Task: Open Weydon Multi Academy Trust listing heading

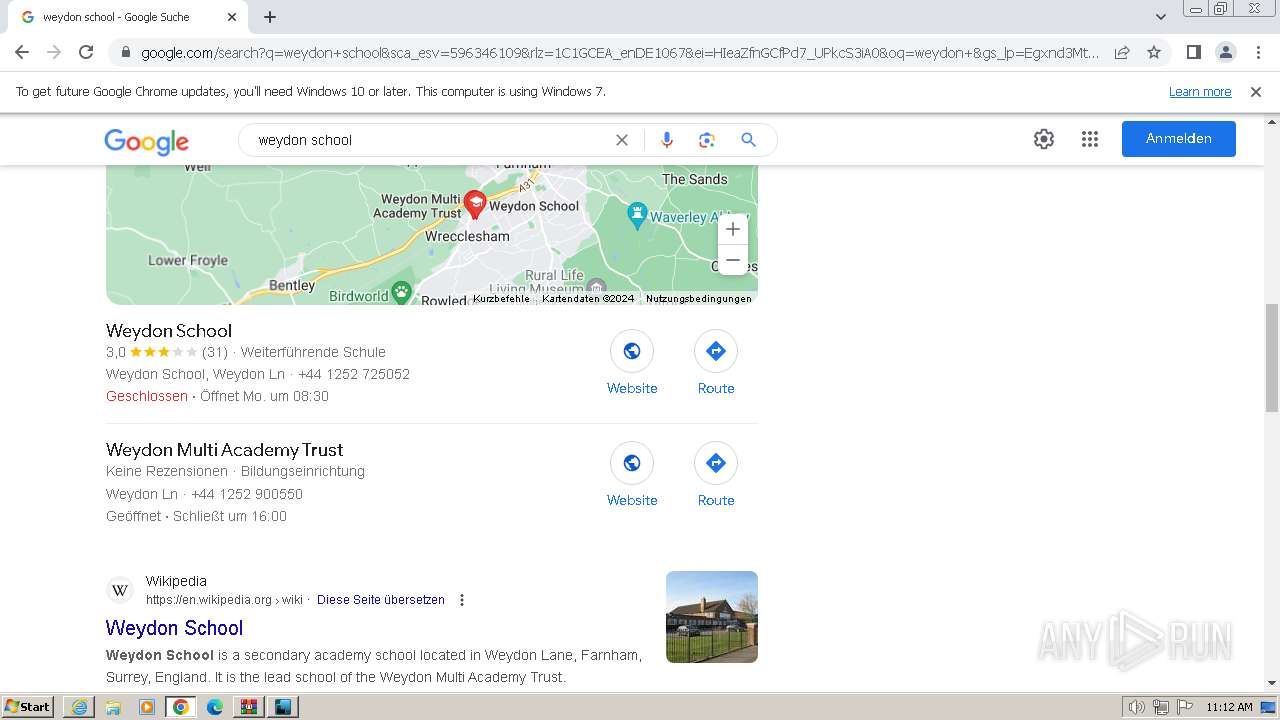Action: (225, 450)
